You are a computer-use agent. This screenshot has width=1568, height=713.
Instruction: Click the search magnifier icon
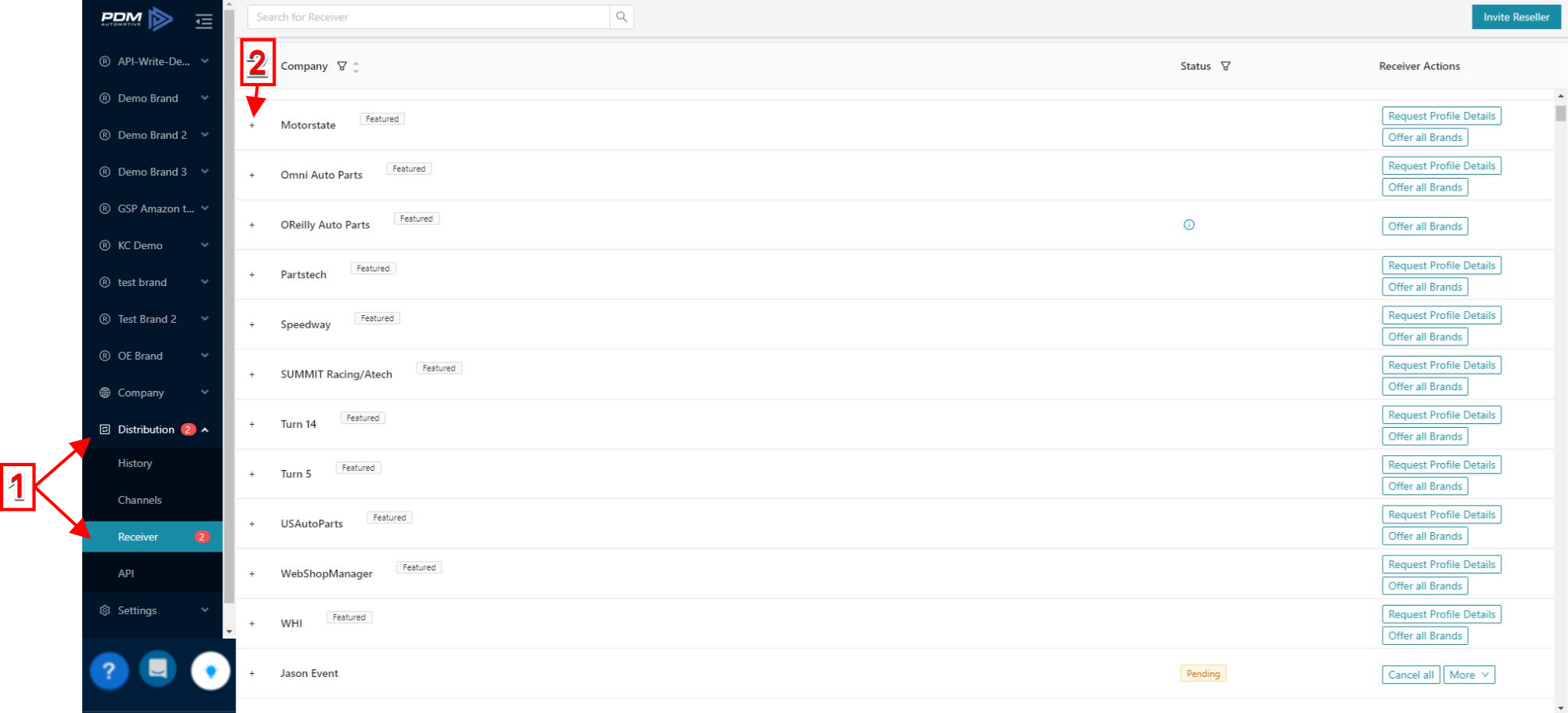[622, 16]
